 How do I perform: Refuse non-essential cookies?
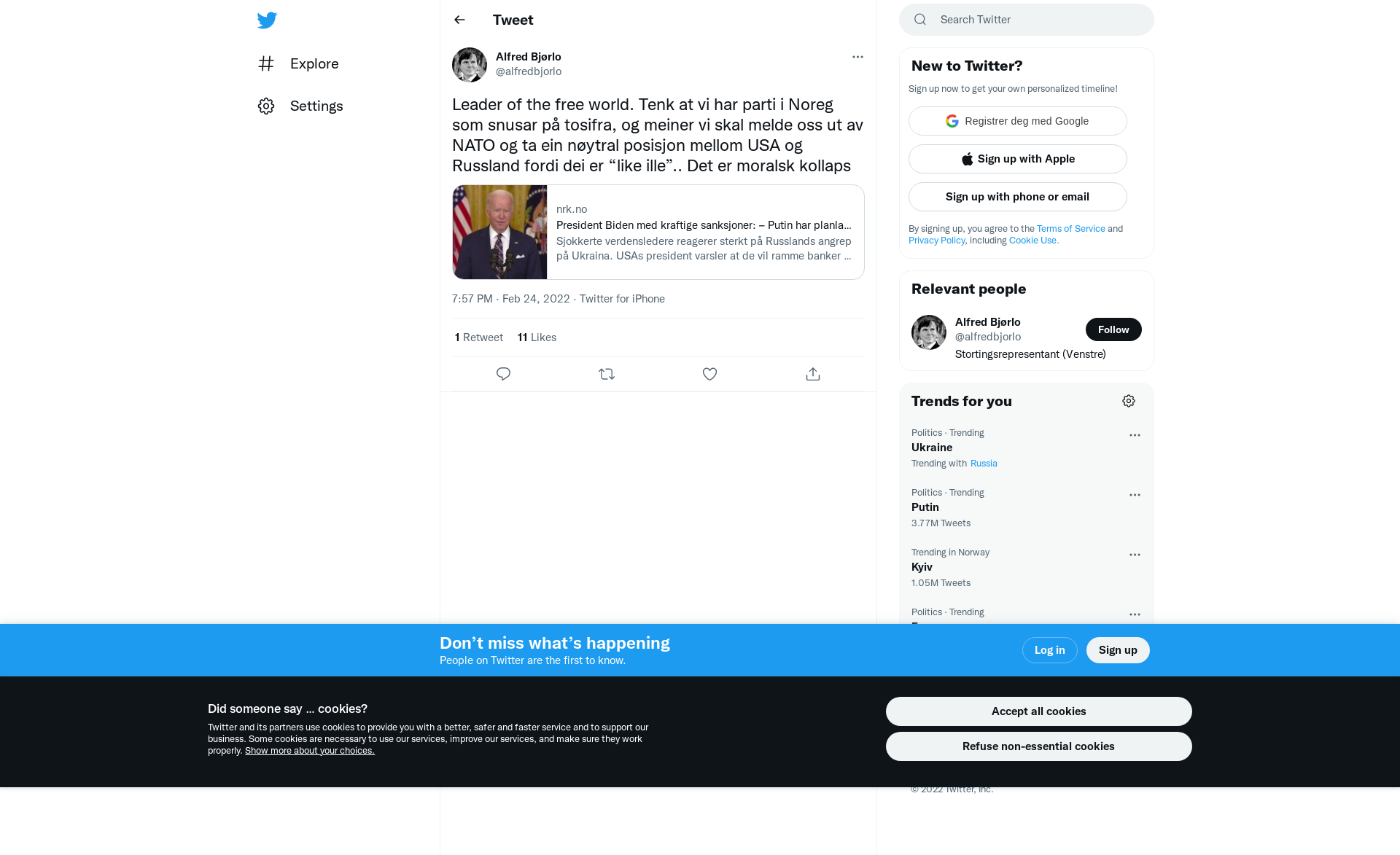coord(1038,746)
